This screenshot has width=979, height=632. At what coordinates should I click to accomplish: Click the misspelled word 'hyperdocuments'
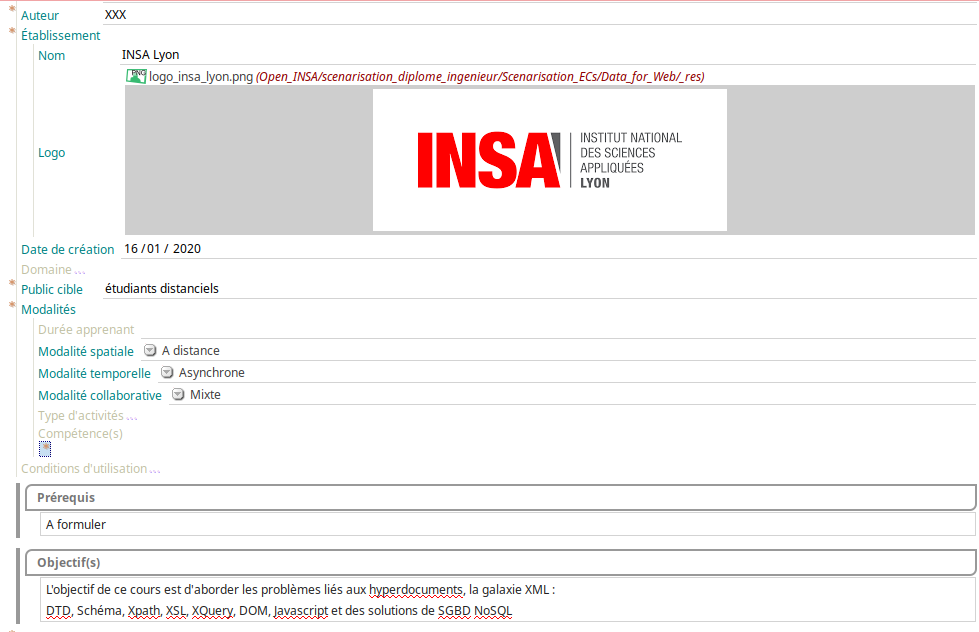coord(415,590)
